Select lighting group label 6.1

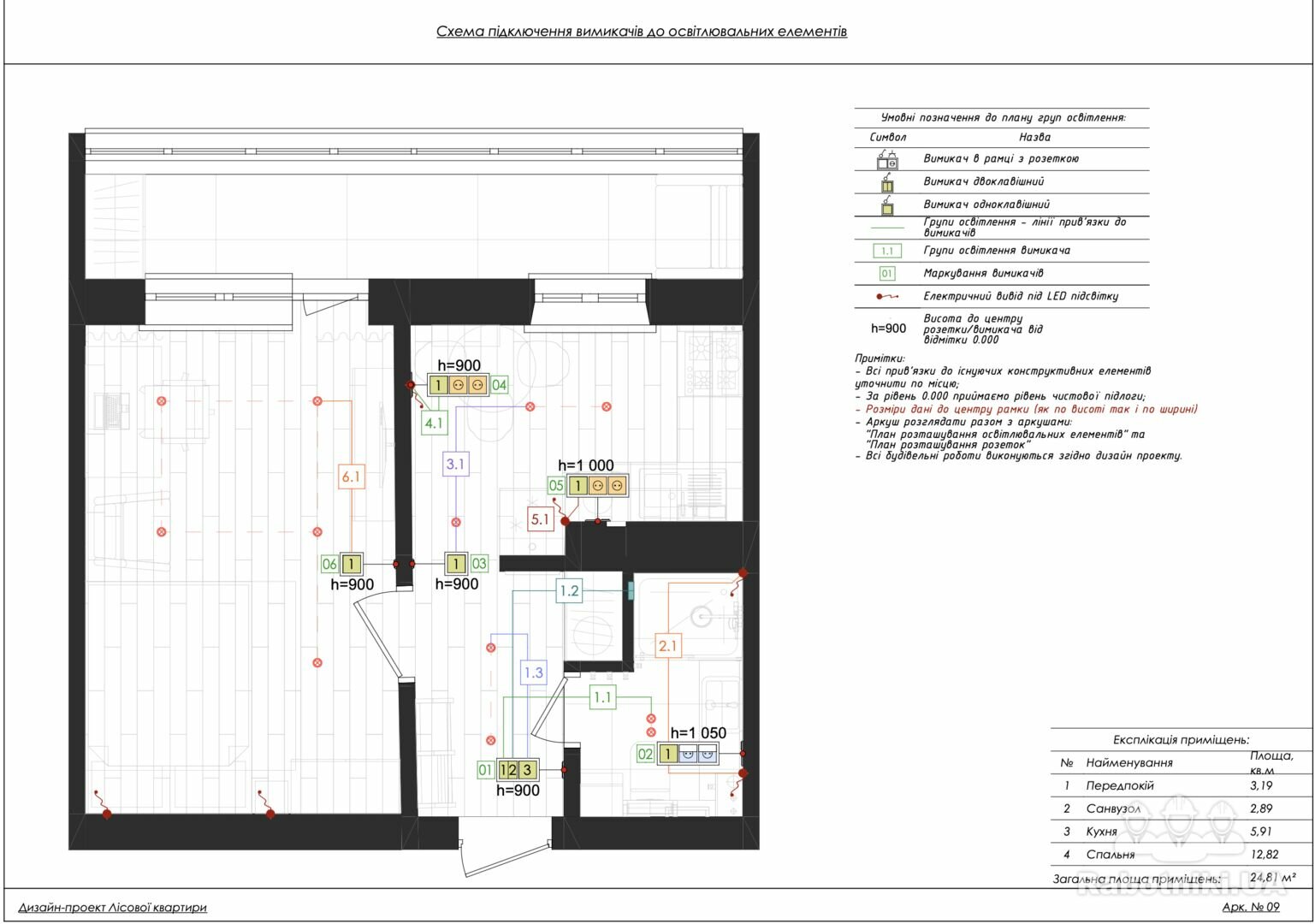coord(352,477)
